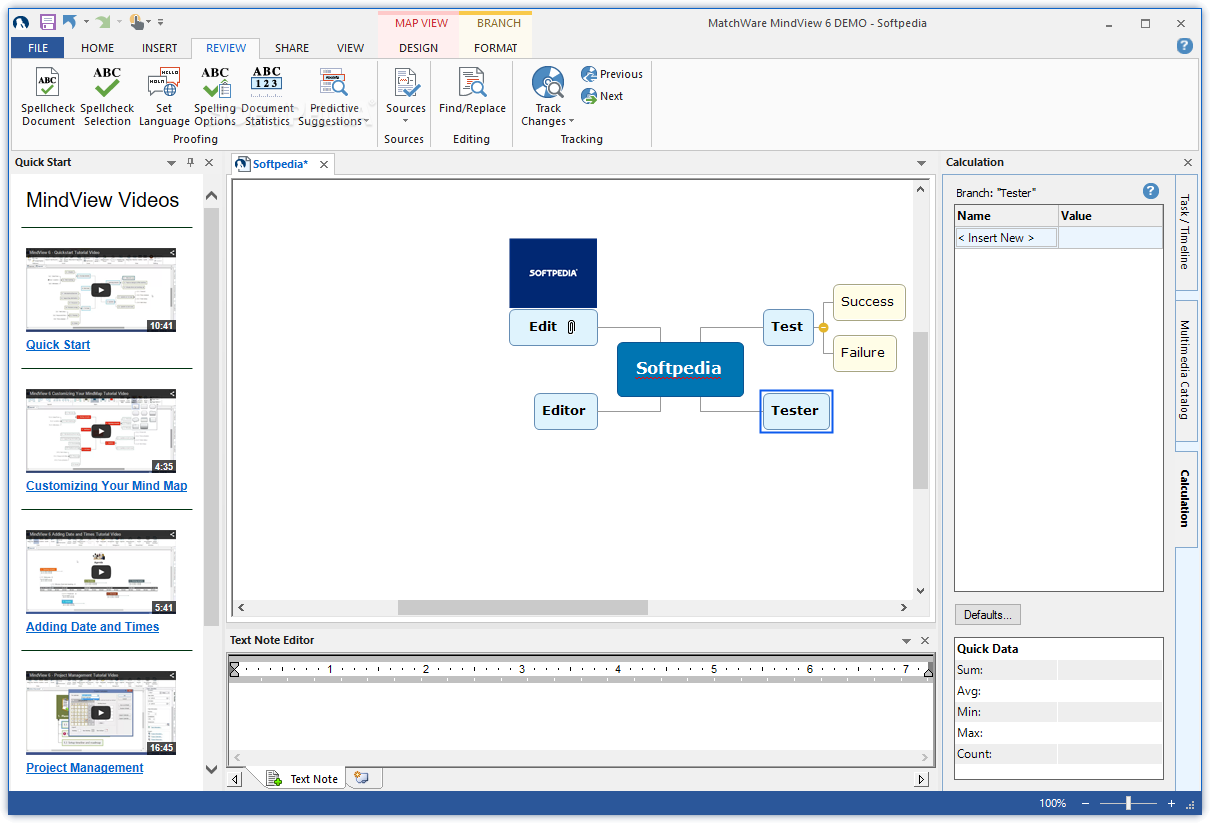Close the Text Note Editor

coord(924,640)
